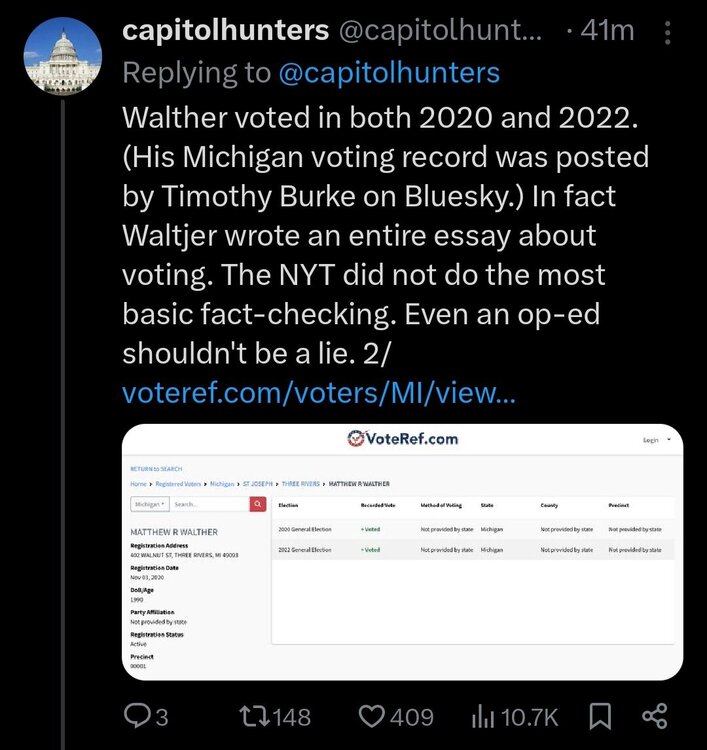Like the tweet with heart icon
Image resolution: width=707 pixels, height=750 pixels.
point(372,716)
